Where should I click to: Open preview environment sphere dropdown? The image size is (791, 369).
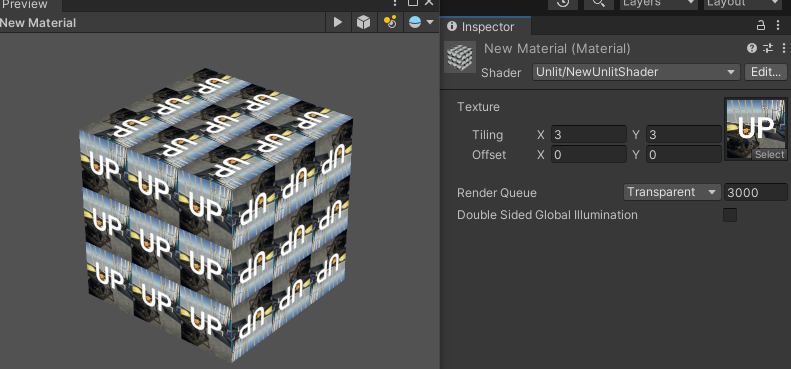point(421,23)
